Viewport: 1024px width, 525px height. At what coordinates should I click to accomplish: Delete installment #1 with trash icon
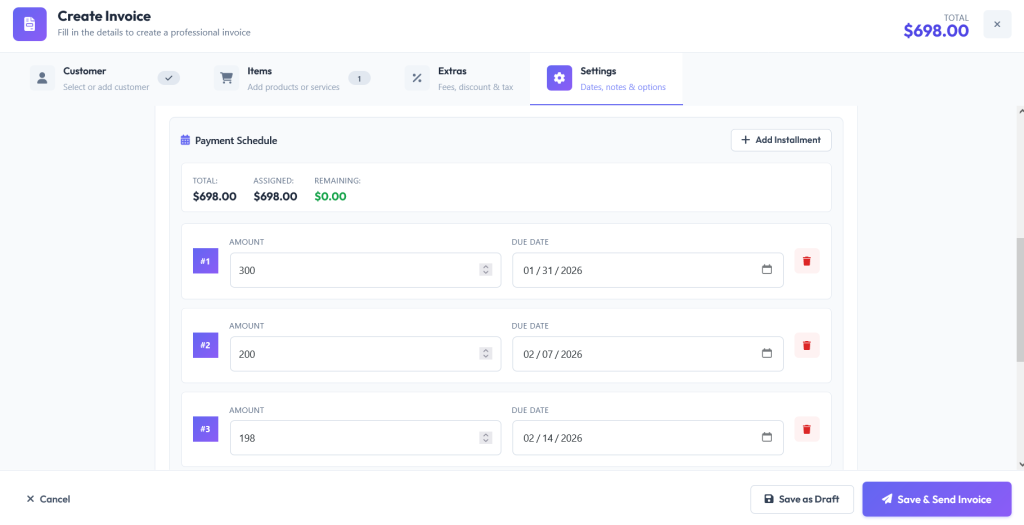(807, 261)
